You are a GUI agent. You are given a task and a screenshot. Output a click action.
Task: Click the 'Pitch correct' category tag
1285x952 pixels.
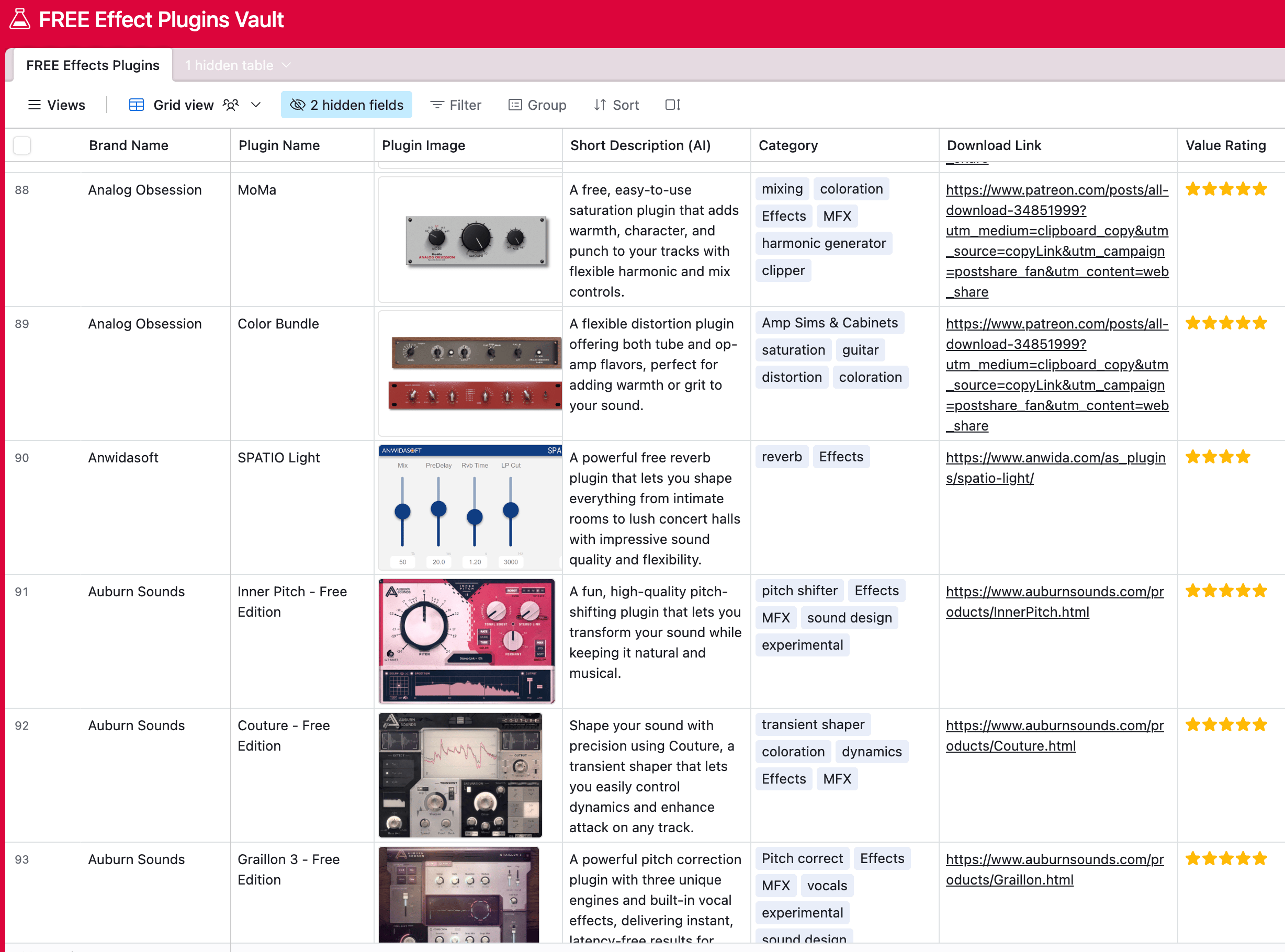[x=802, y=858]
